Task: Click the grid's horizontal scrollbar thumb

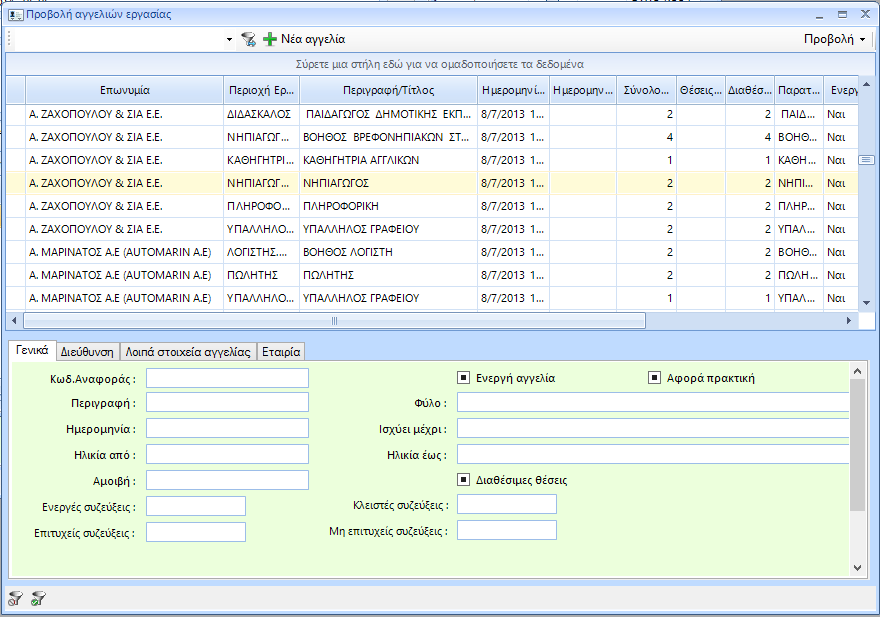Action: coord(333,321)
